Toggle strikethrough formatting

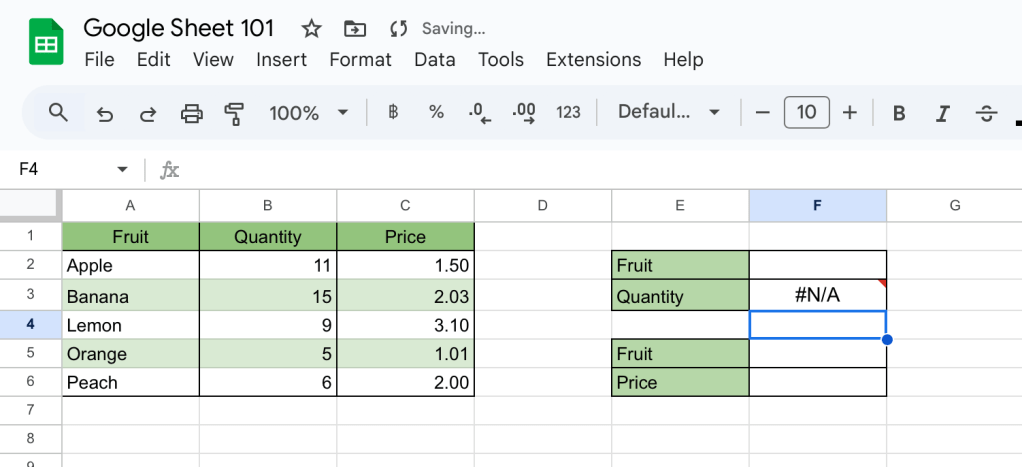click(x=986, y=113)
